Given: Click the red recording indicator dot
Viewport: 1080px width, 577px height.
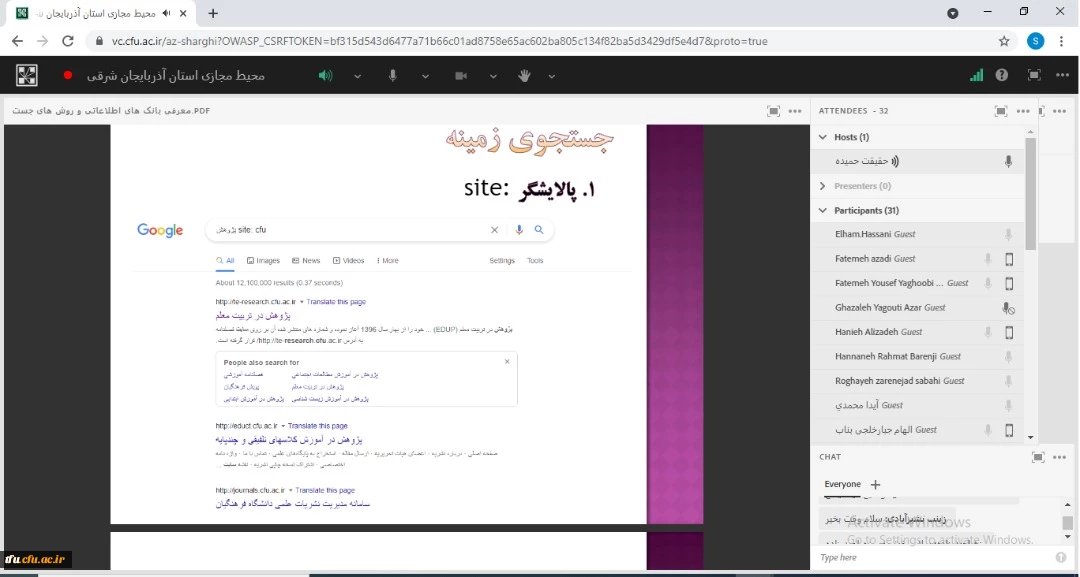Looking at the screenshot, I should coord(68,75).
